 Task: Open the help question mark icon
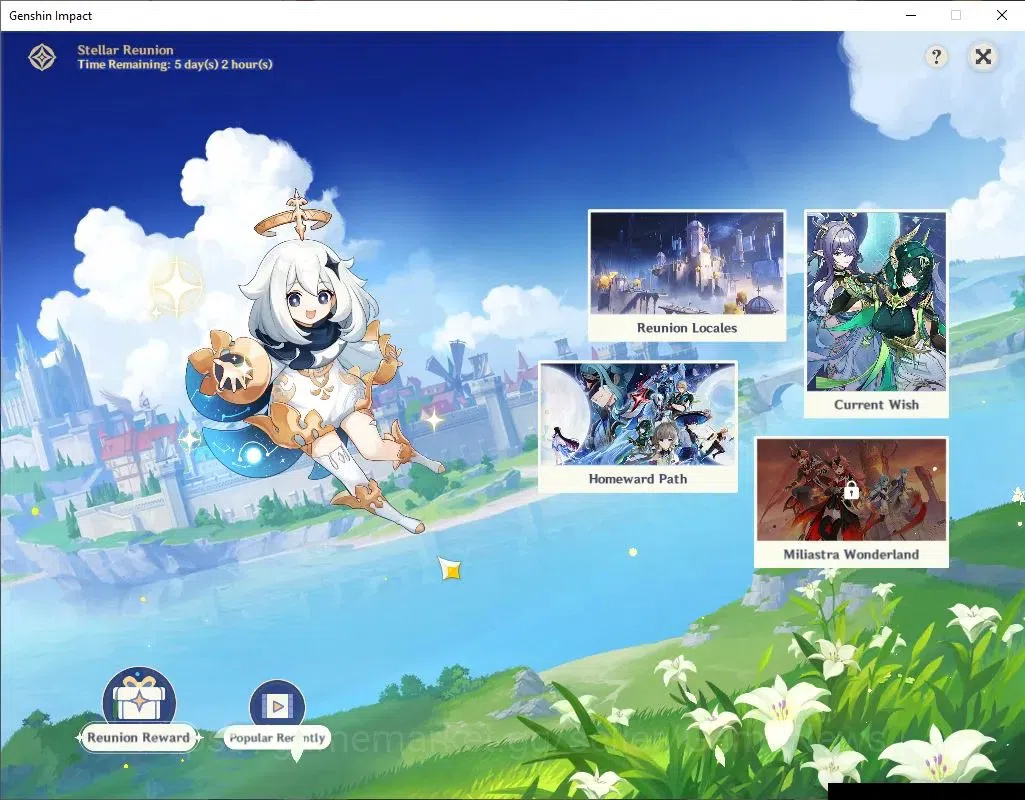point(936,57)
